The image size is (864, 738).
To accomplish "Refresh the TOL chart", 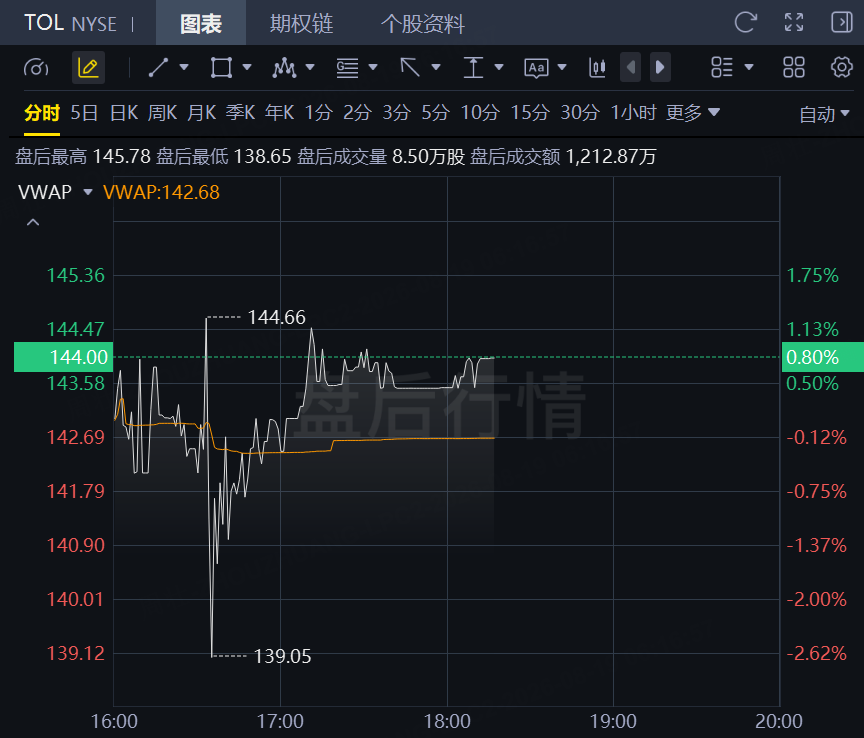I will click(746, 23).
